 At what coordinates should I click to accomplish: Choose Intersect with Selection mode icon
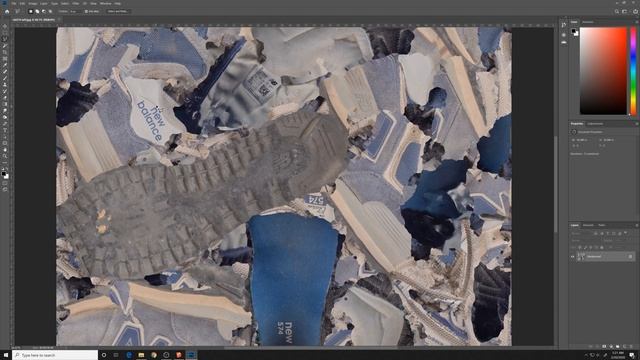pos(50,11)
